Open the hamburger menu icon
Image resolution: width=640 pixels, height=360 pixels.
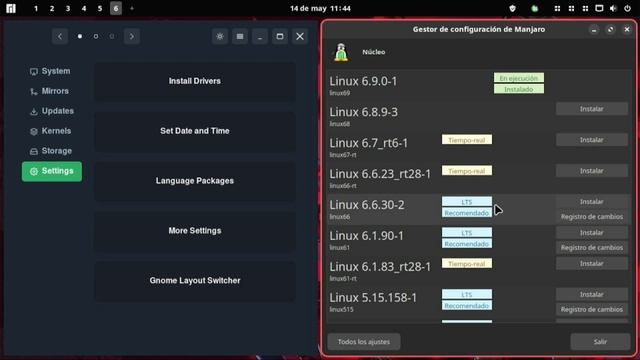click(240, 36)
